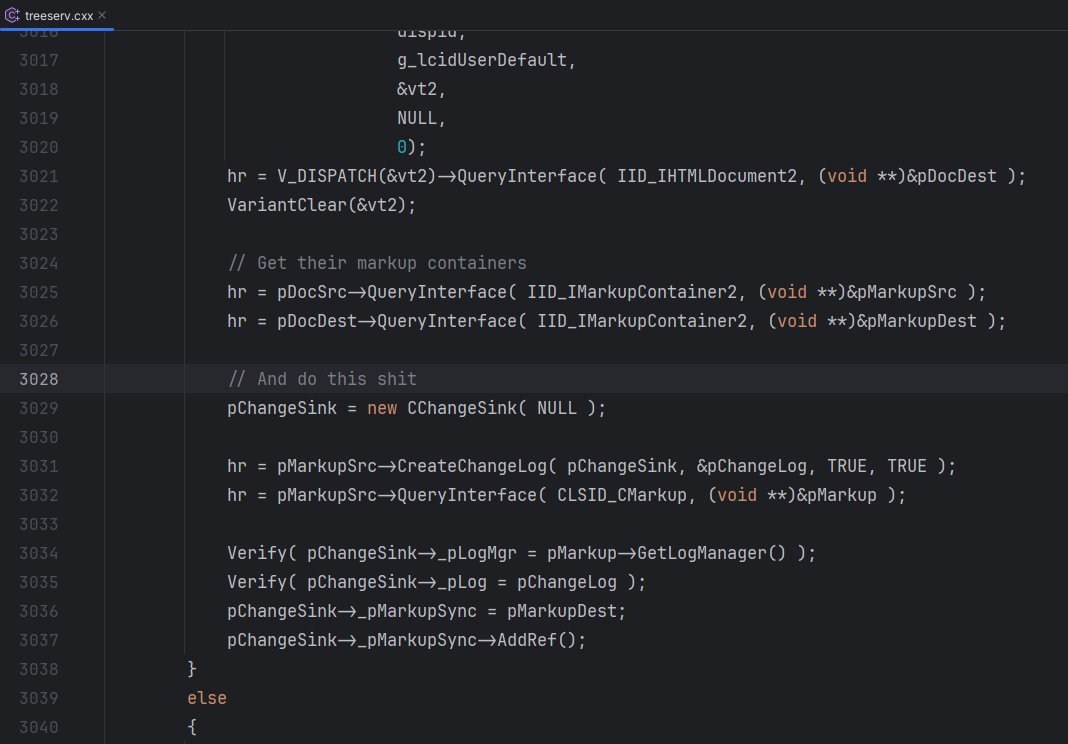The width and height of the screenshot is (1068, 744).
Task: Close the treeserv.cxx tab
Action: (x=101, y=15)
